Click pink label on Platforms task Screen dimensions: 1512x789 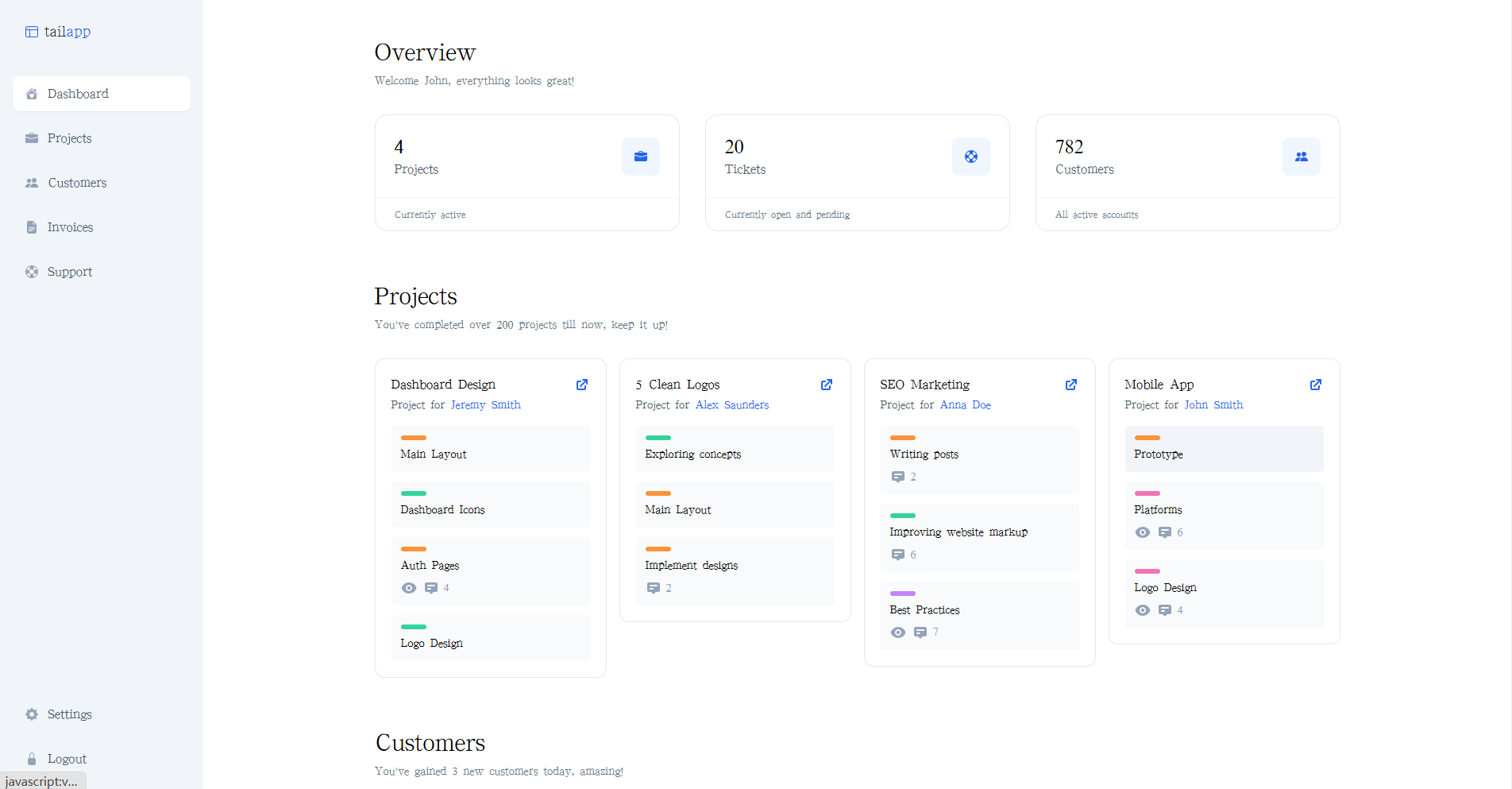pyautogui.click(x=1147, y=493)
